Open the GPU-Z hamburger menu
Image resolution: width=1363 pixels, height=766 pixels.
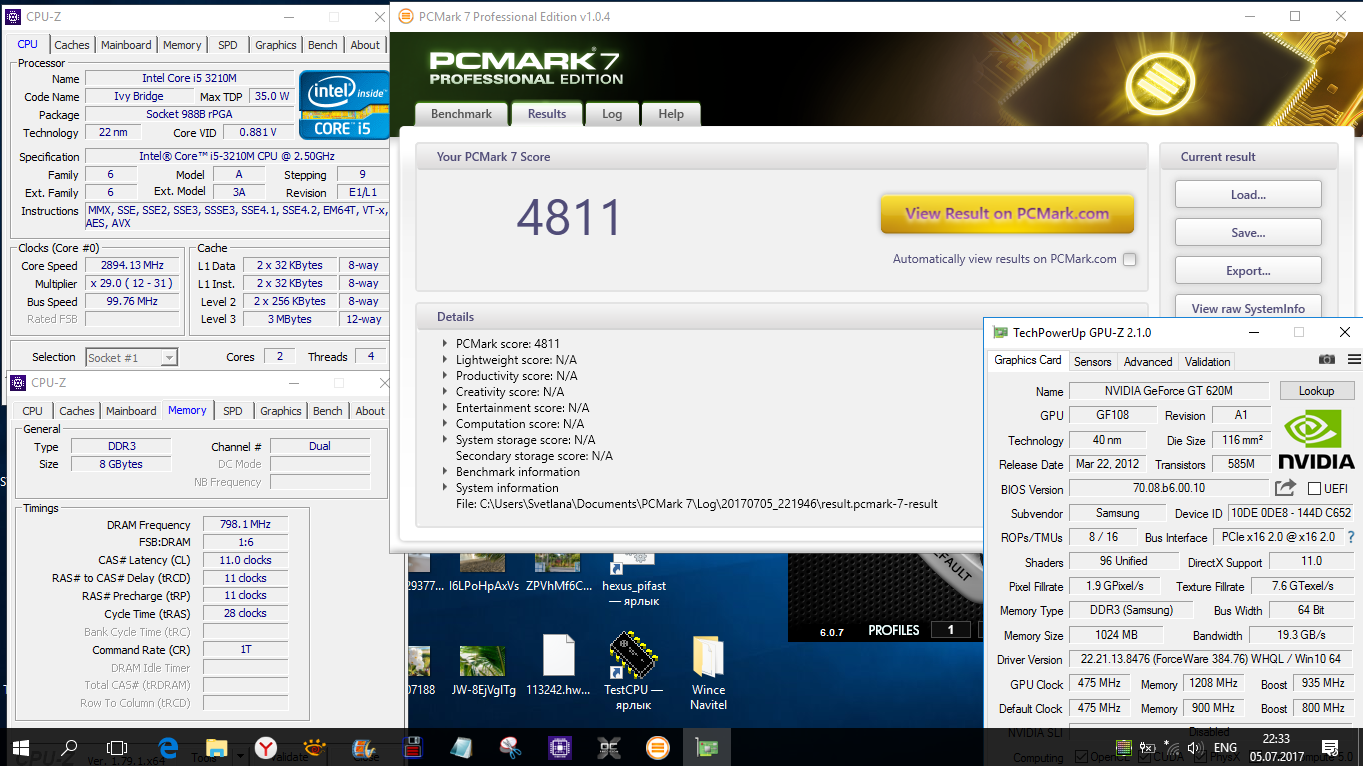(1354, 360)
